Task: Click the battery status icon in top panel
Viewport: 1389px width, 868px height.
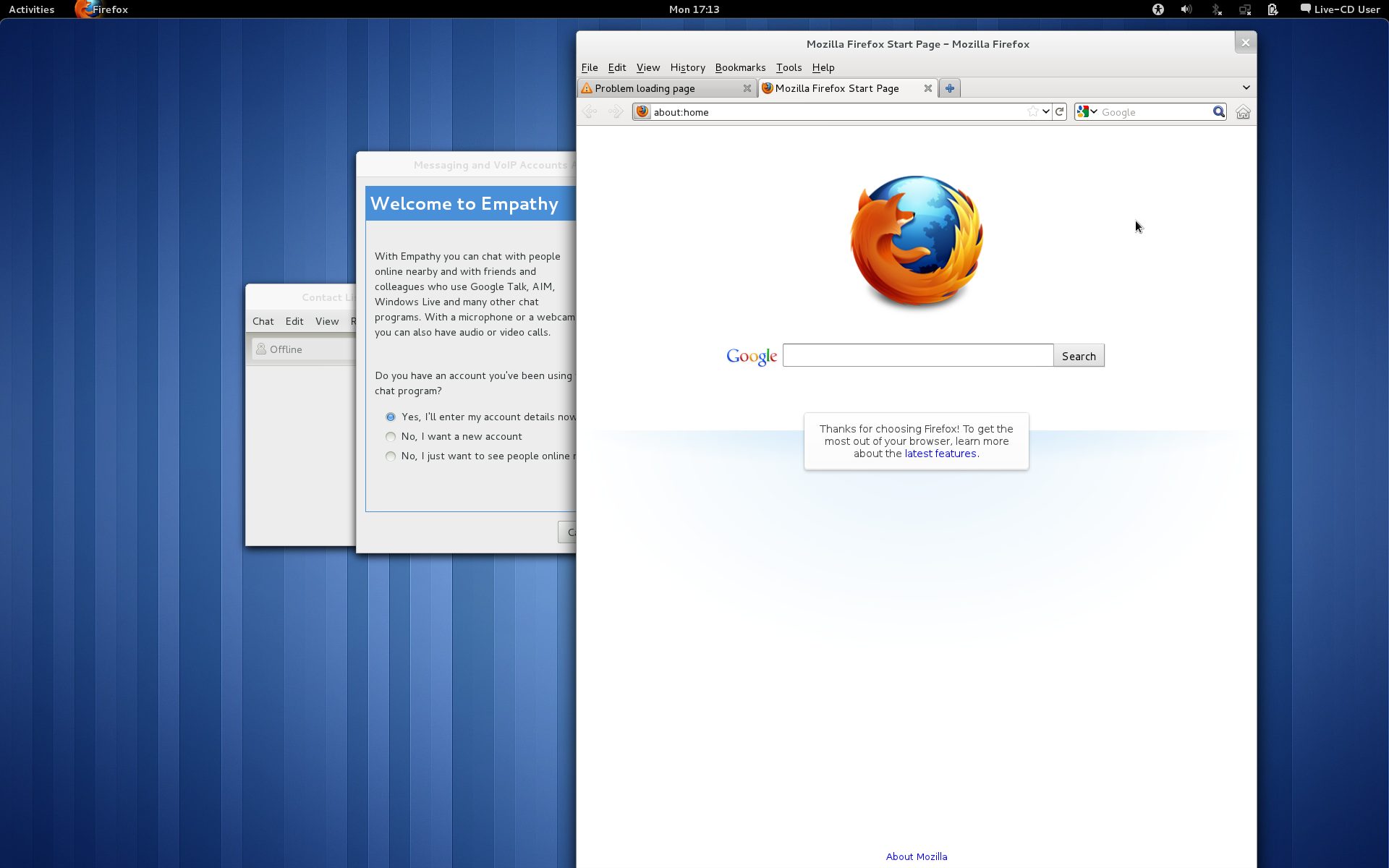Action: (x=1273, y=9)
